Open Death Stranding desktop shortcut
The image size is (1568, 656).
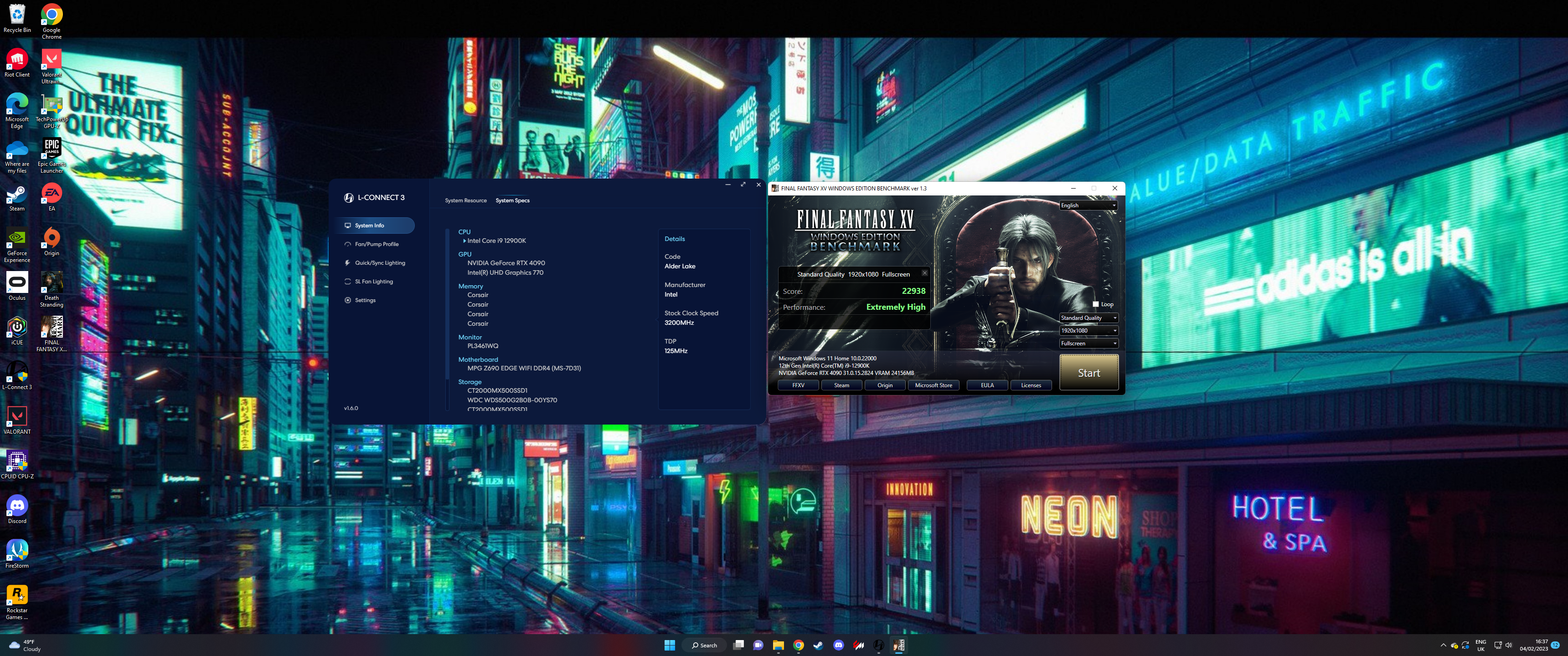pyautogui.click(x=52, y=290)
